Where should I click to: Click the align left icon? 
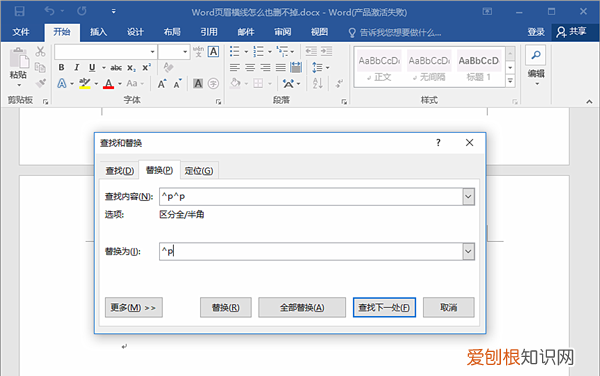(x=235, y=68)
